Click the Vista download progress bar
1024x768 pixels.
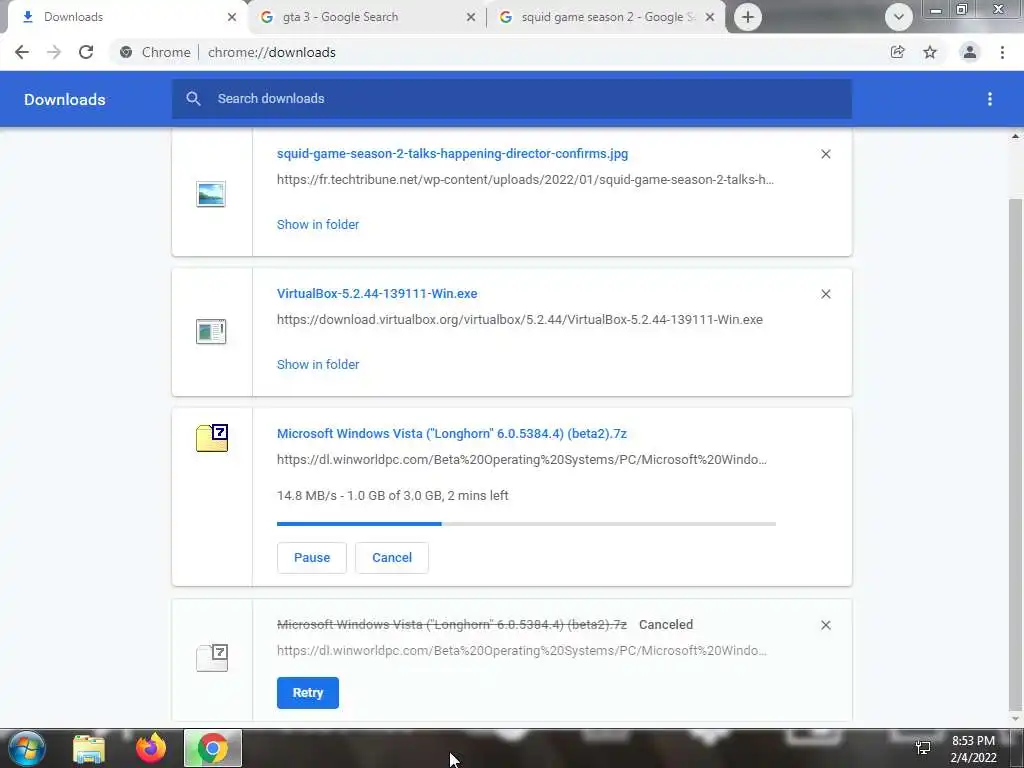(x=526, y=524)
